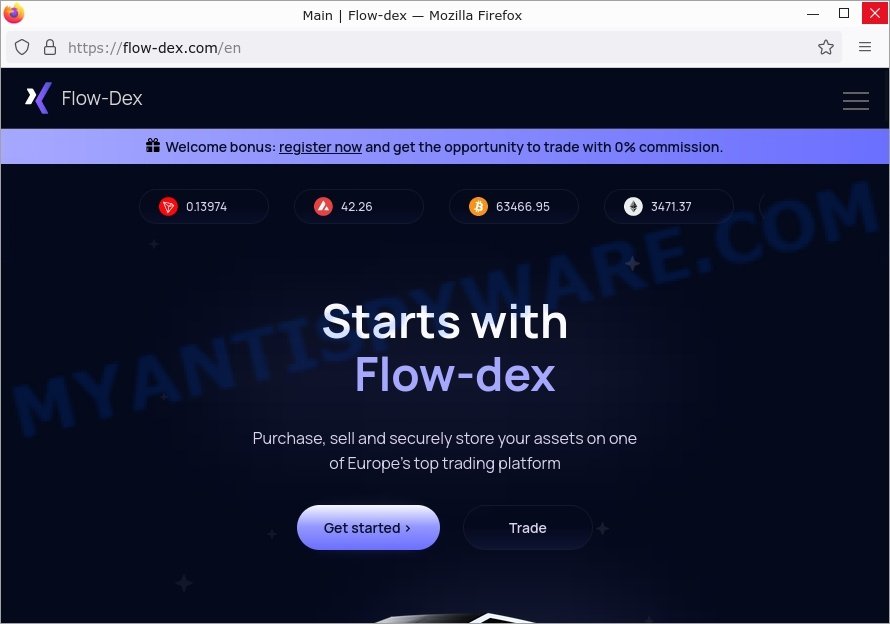890x624 pixels.
Task: Click the Bitcoin coin icon
Action: tap(478, 207)
